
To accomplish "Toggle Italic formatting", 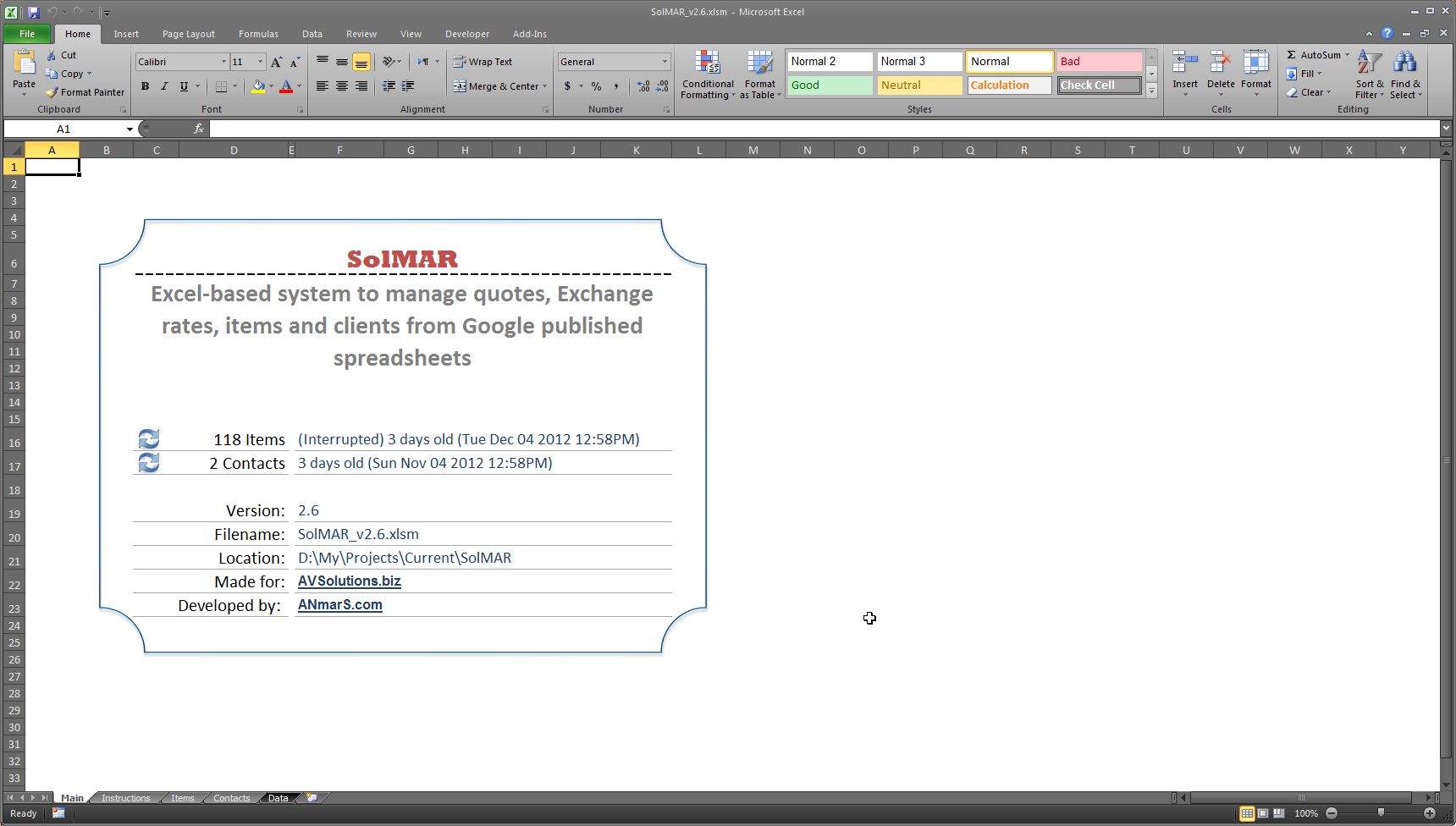I will coord(164,86).
